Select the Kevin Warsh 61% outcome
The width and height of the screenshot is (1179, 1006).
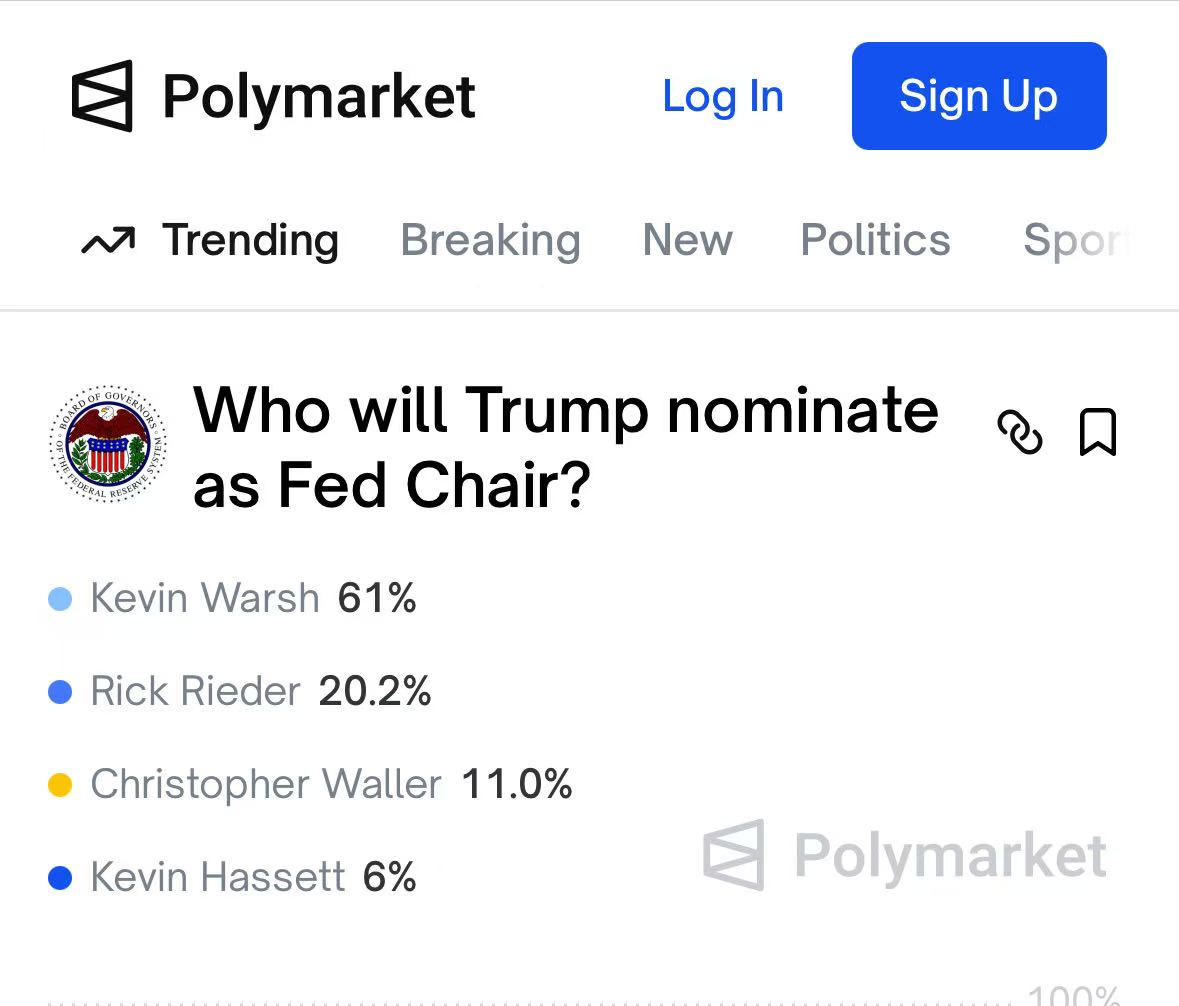pos(253,599)
